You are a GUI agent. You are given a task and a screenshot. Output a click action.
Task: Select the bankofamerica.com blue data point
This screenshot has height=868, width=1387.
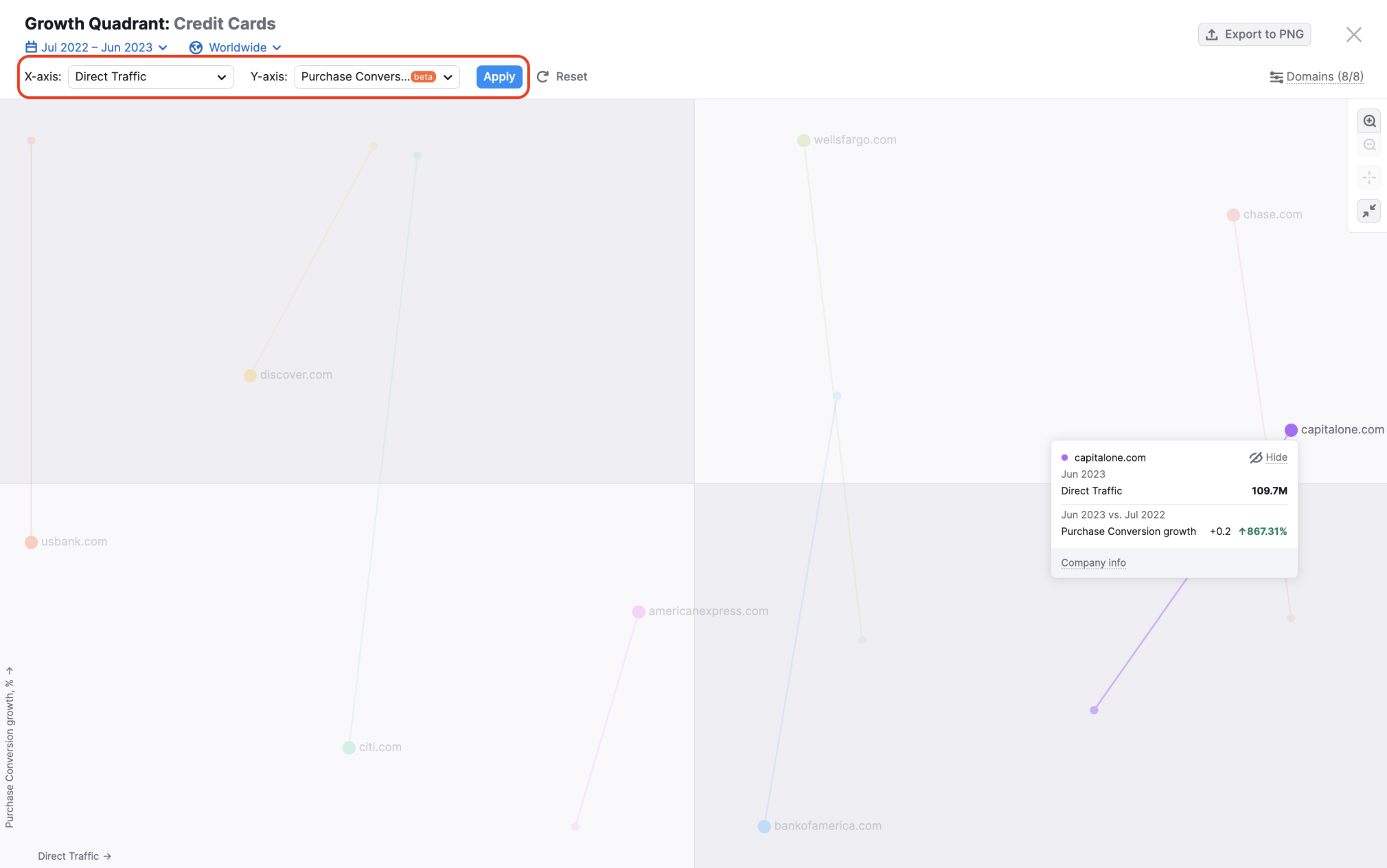pos(764,826)
